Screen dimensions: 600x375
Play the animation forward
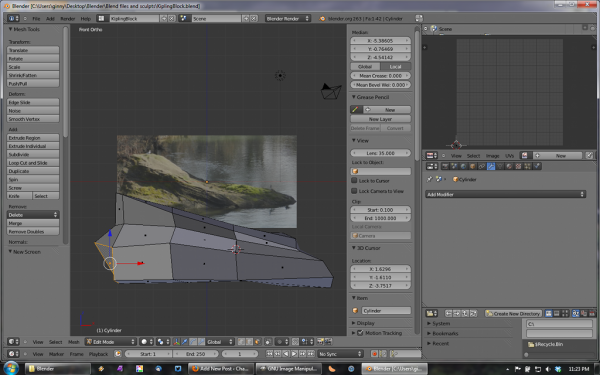click(294, 354)
